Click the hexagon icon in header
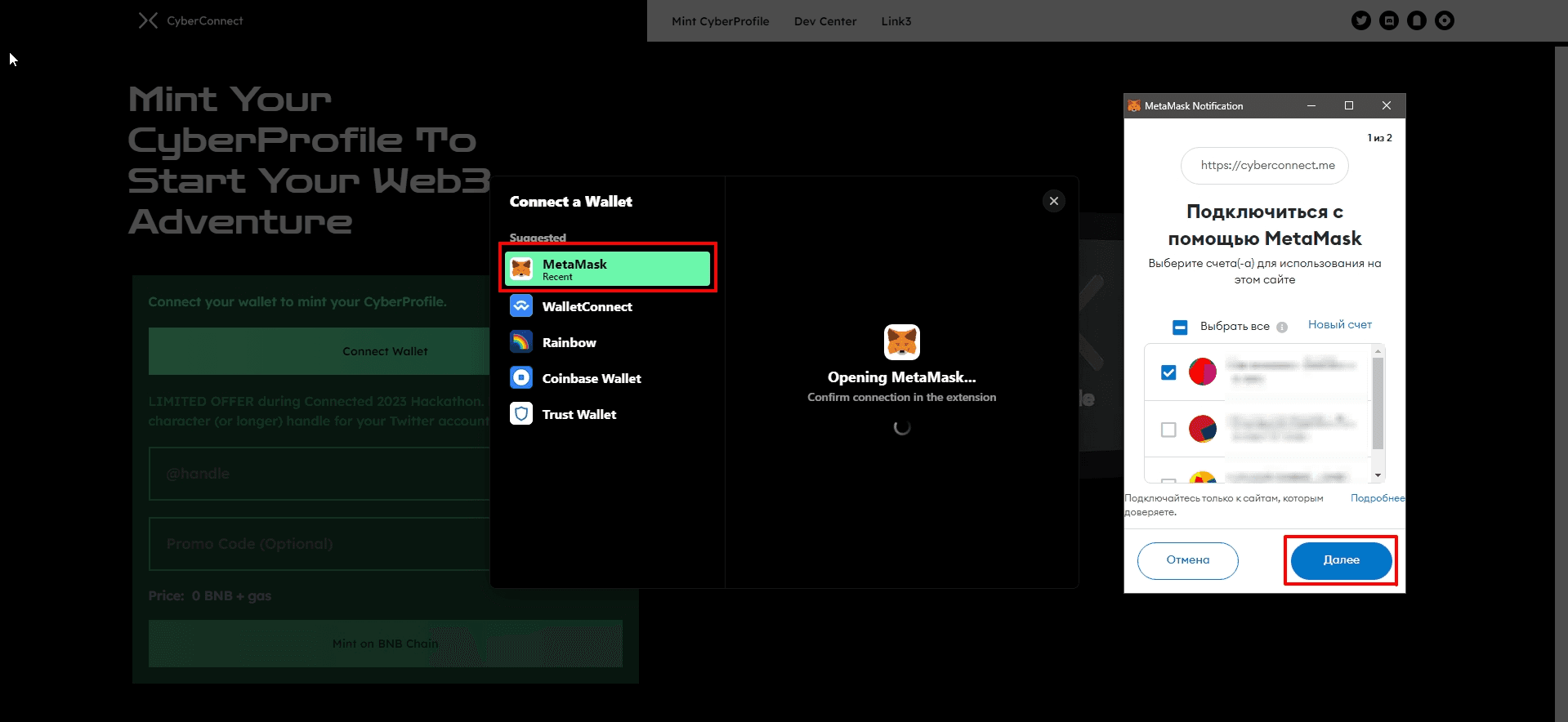The image size is (1568, 722). [1444, 20]
